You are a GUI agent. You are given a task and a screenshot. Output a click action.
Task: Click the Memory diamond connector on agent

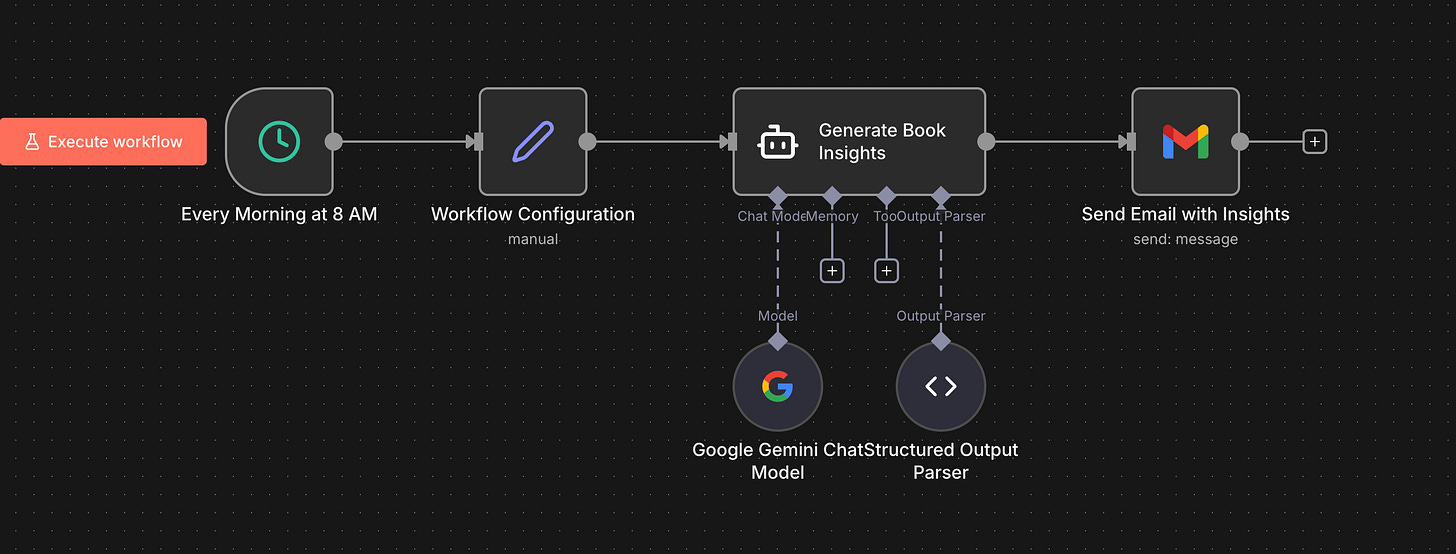832,195
